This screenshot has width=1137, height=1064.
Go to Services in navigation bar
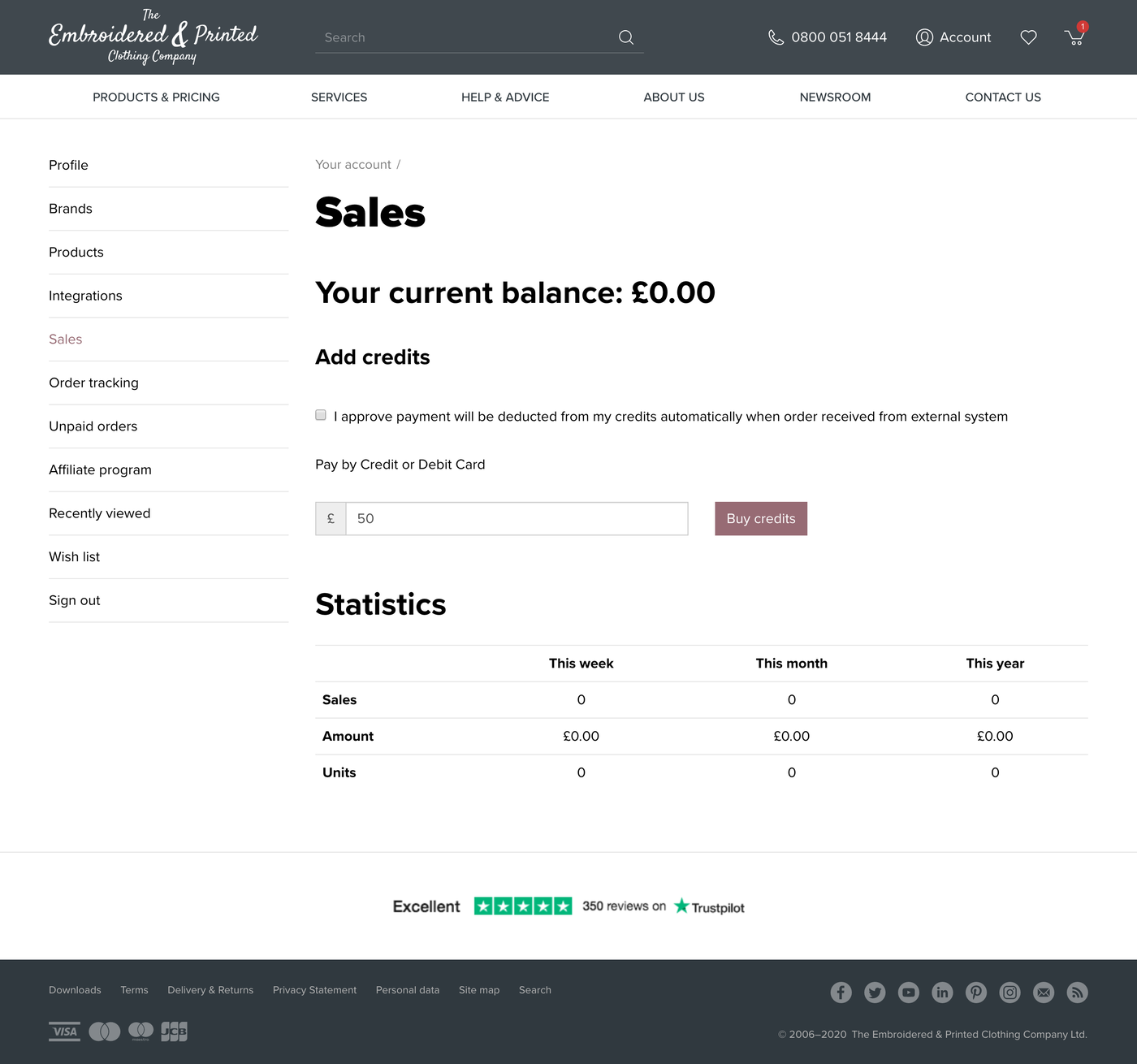[339, 97]
